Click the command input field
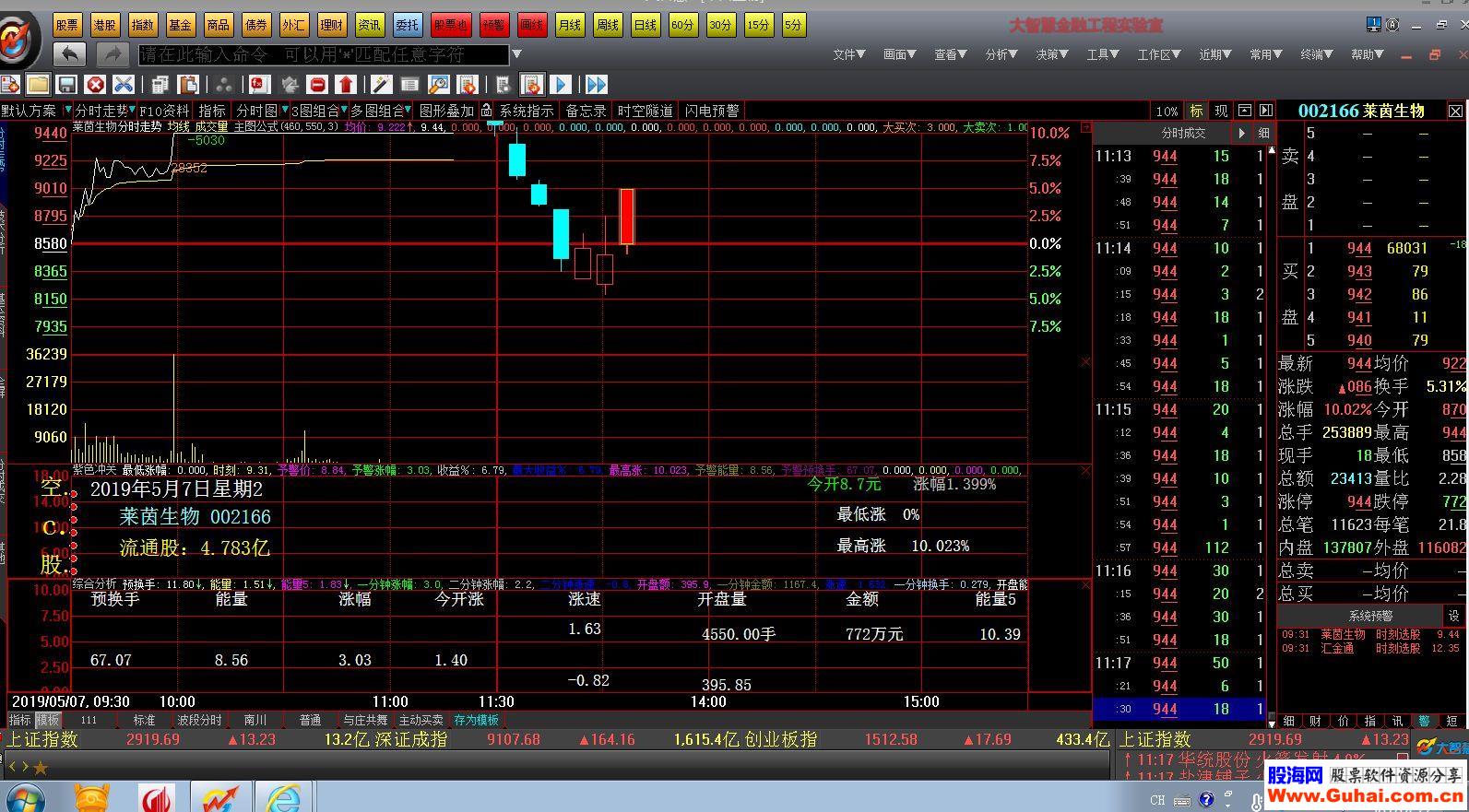 tap(324, 54)
